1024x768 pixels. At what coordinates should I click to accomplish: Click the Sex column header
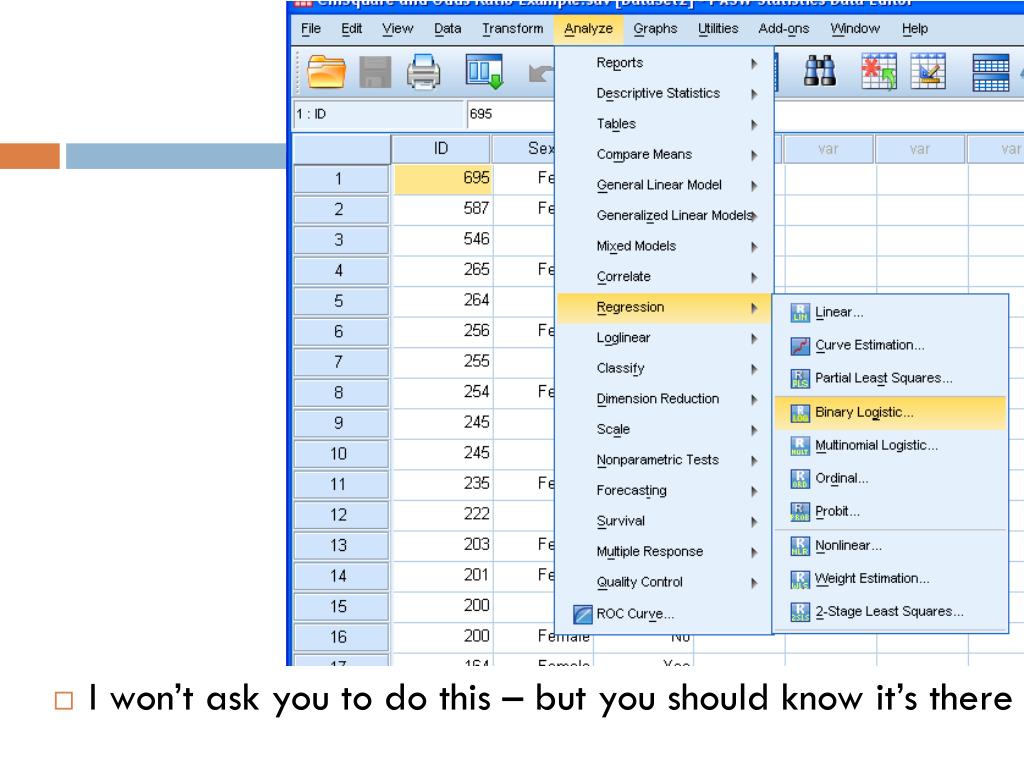pos(524,149)
